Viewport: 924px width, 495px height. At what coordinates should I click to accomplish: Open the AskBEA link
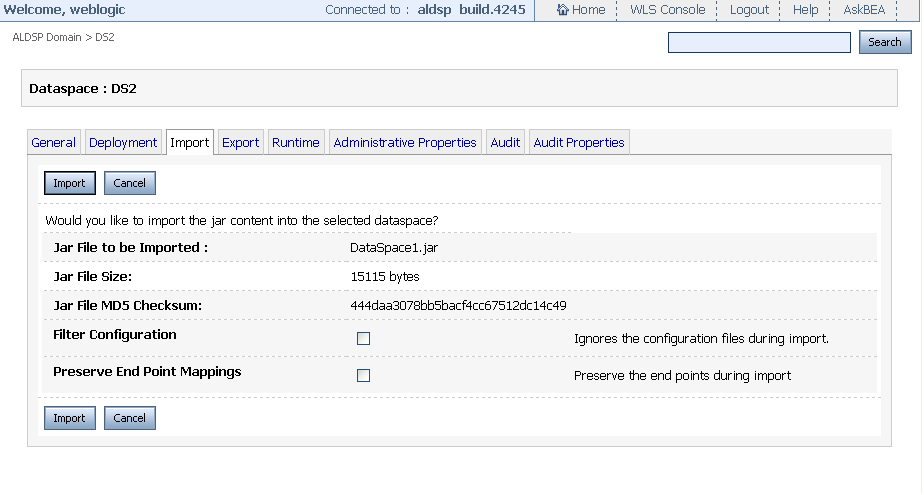pyautogui.click(x=864, y=9)
